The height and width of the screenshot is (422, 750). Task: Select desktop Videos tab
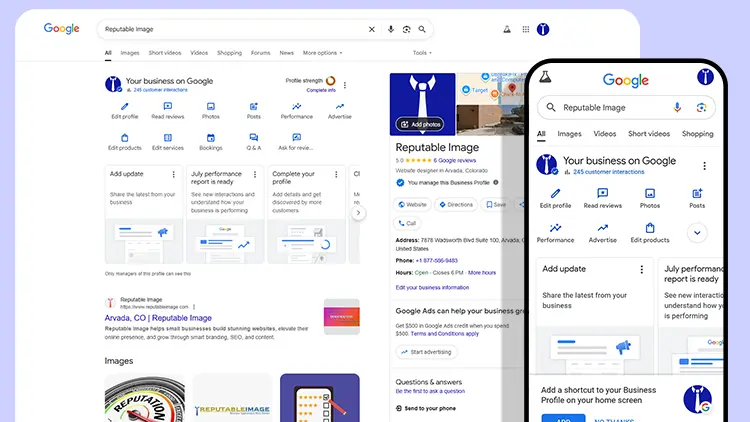click(199, 53)
